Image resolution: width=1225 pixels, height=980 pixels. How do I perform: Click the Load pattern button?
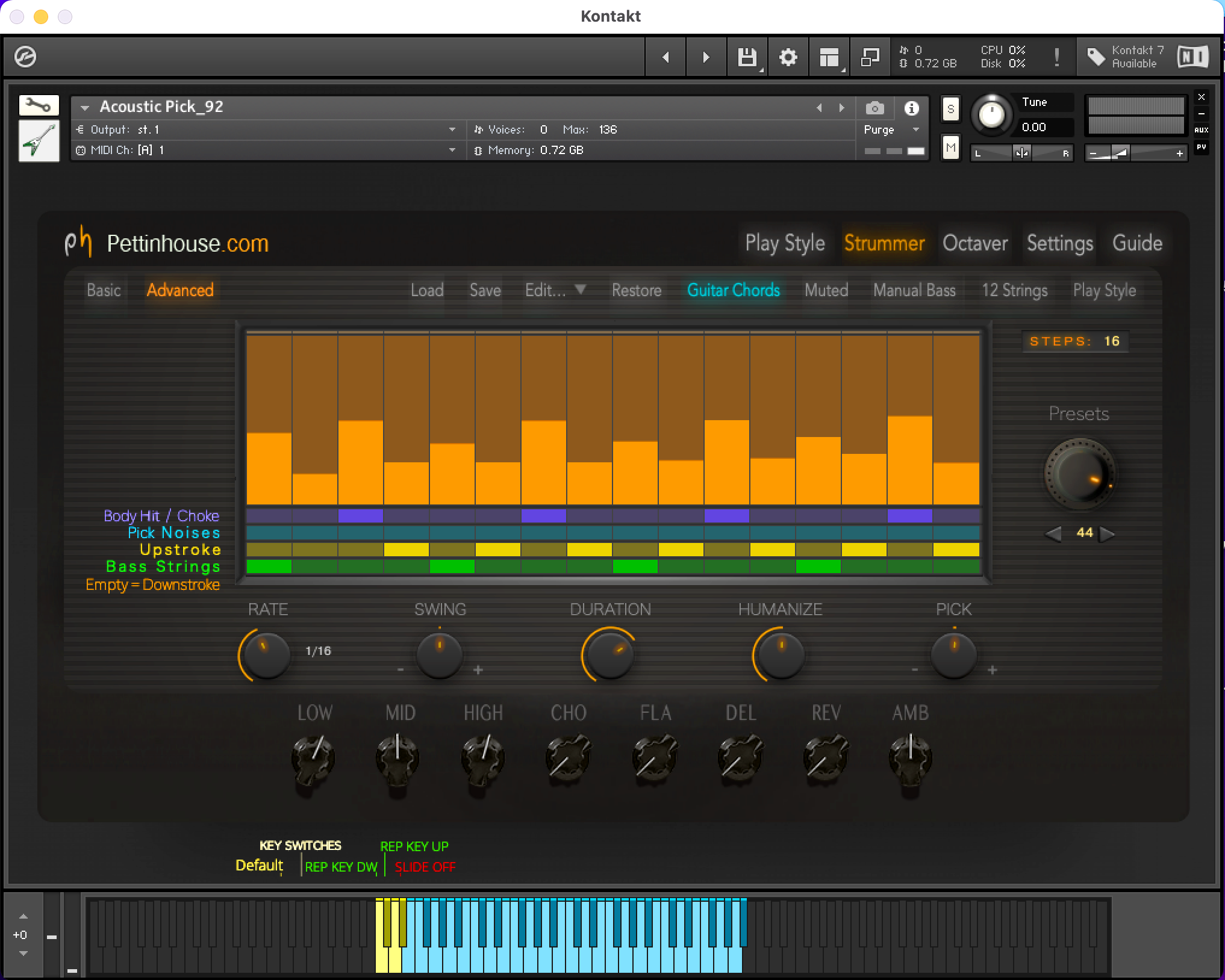[x=427, y=290]
